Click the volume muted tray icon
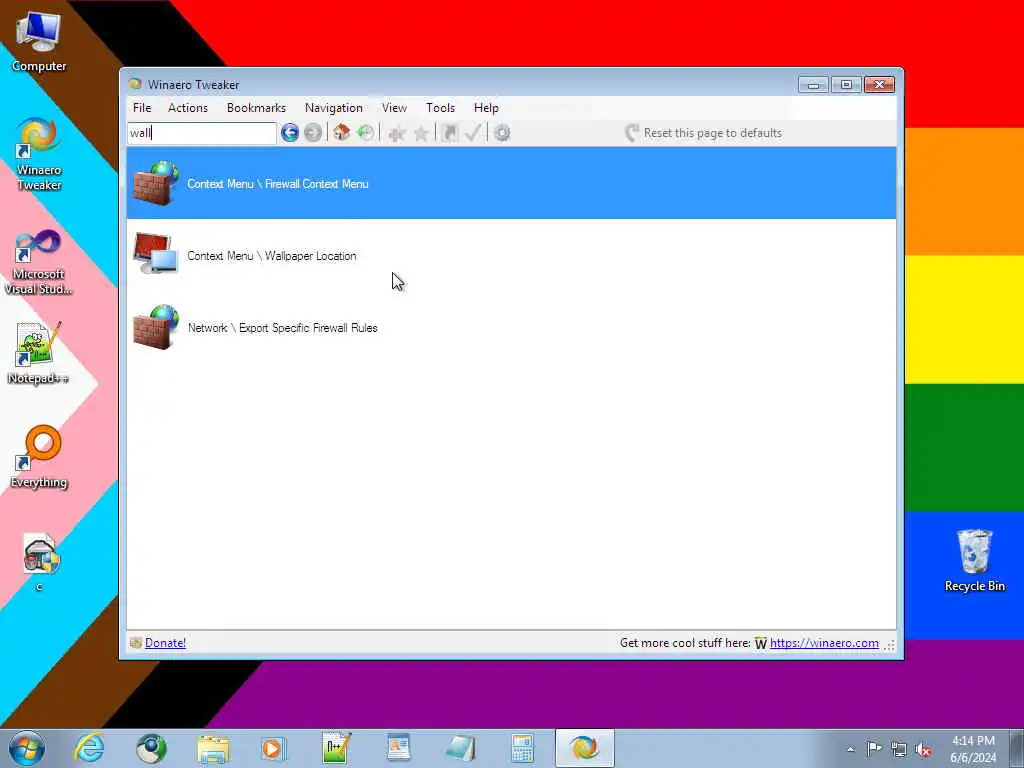This screenshot has height=768, width=1024. [923, 750]
